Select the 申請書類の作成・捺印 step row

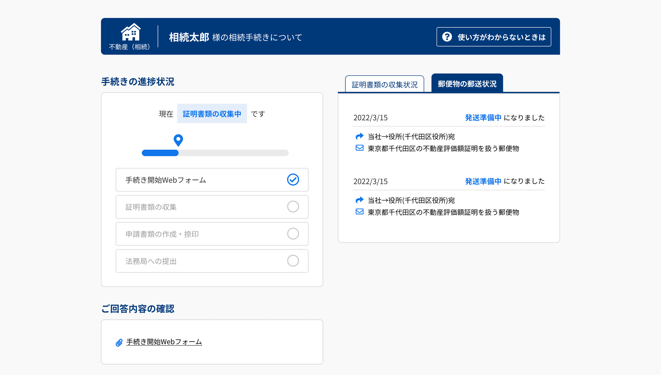pos(212,234)
